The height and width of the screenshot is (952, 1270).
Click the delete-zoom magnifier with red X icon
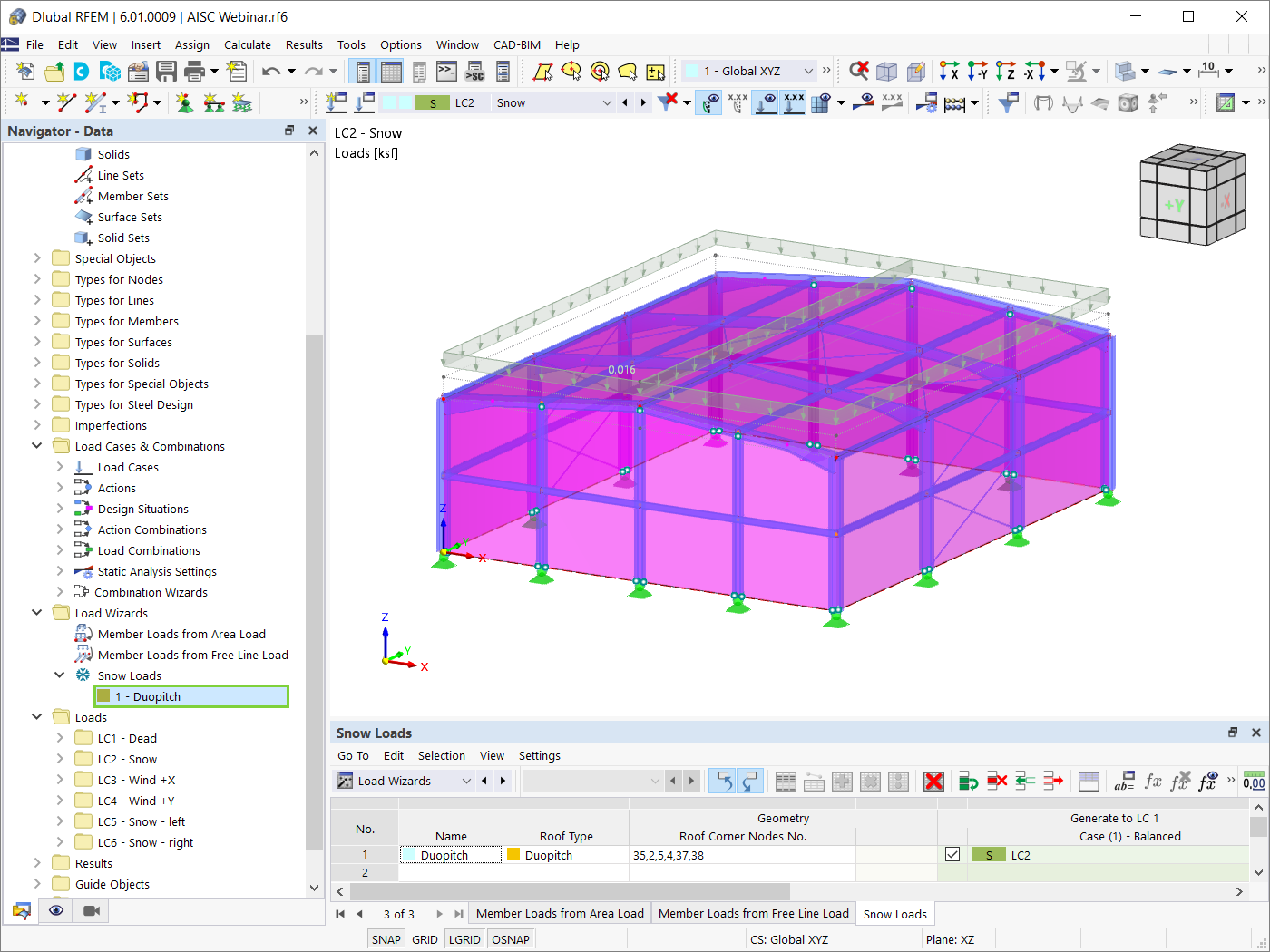[x=858, y=71]
